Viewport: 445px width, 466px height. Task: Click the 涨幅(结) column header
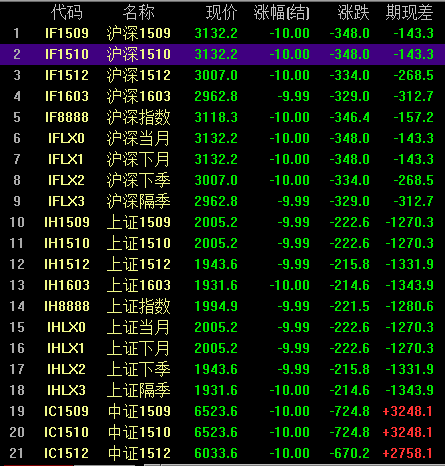pos(282,12)
